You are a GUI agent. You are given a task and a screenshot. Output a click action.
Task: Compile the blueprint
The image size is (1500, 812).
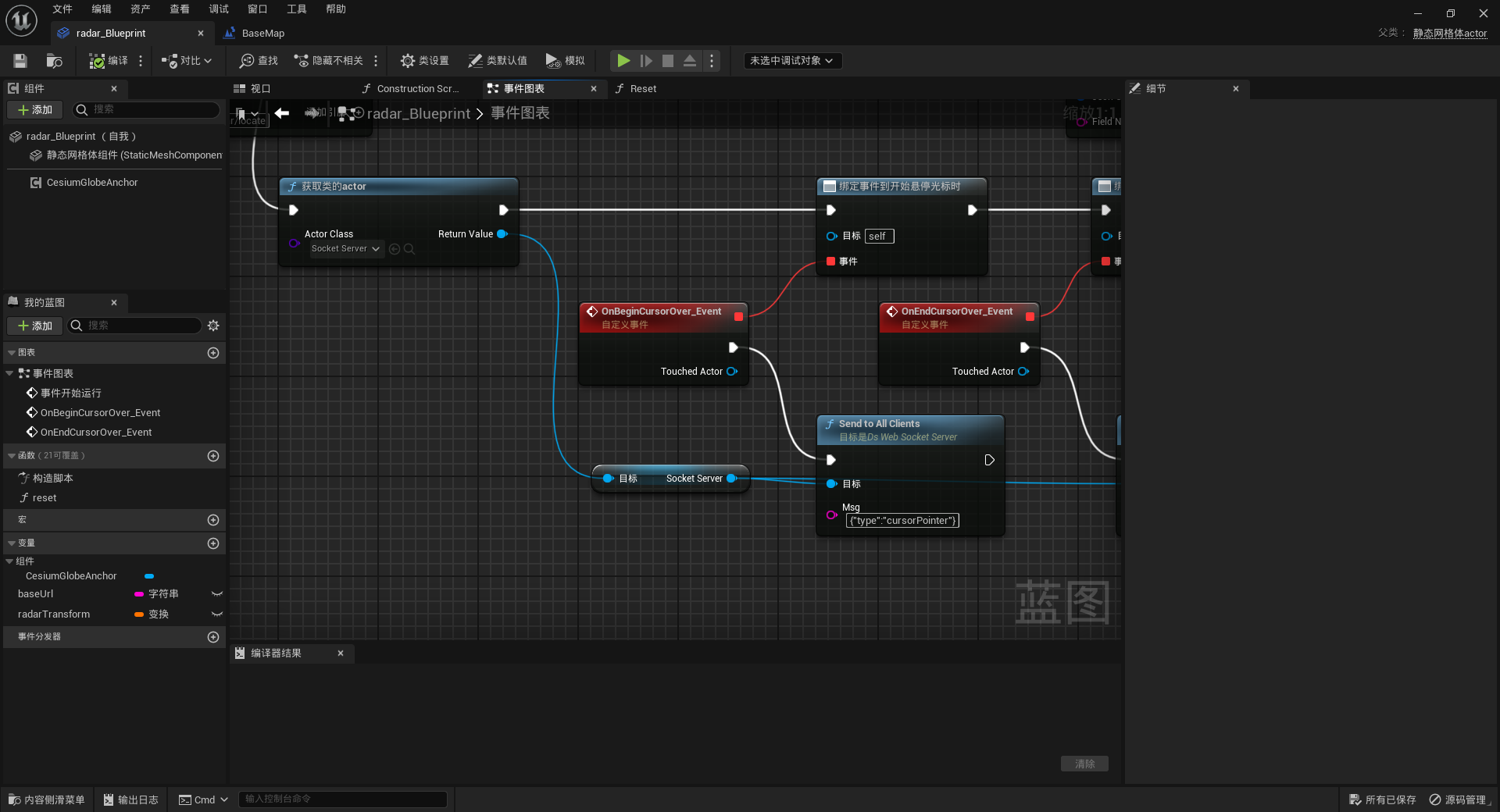[109, 61]
